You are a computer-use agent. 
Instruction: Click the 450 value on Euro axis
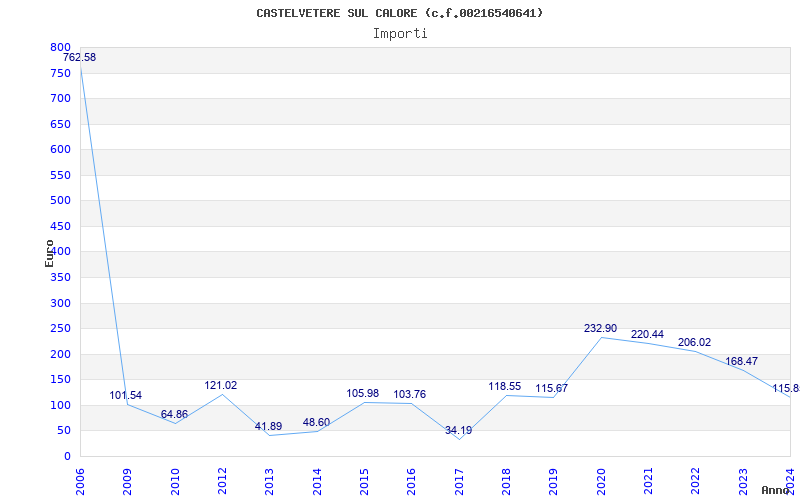coord(60,227)
